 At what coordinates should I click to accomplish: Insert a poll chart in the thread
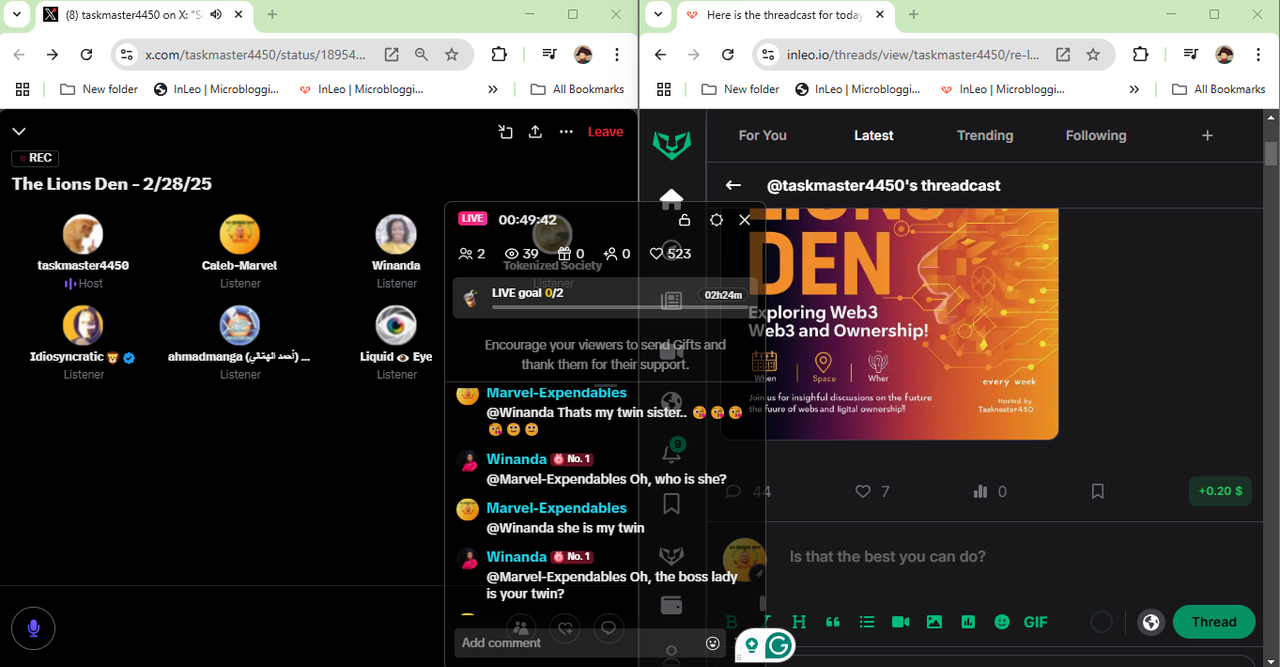coord(967,622)
